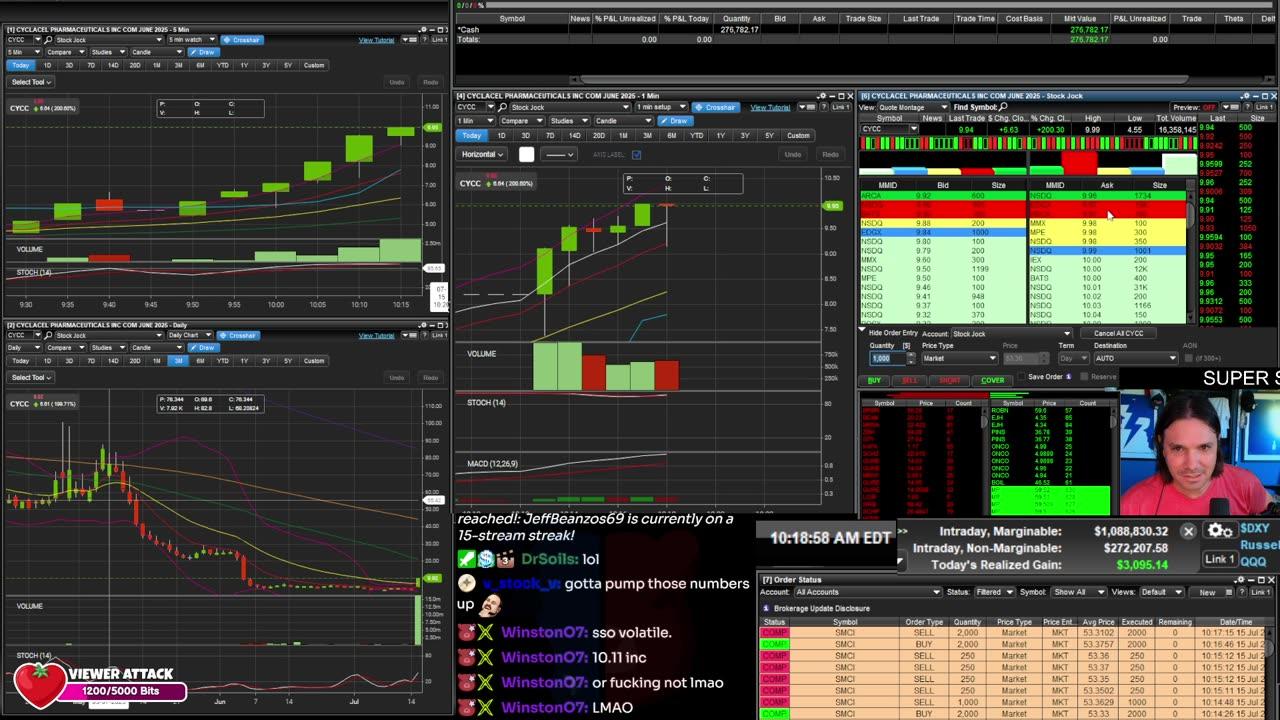The image size is (1280, 720).
Task: Select 1D range tab in 5 Min chart
Action: click(47, 65)
